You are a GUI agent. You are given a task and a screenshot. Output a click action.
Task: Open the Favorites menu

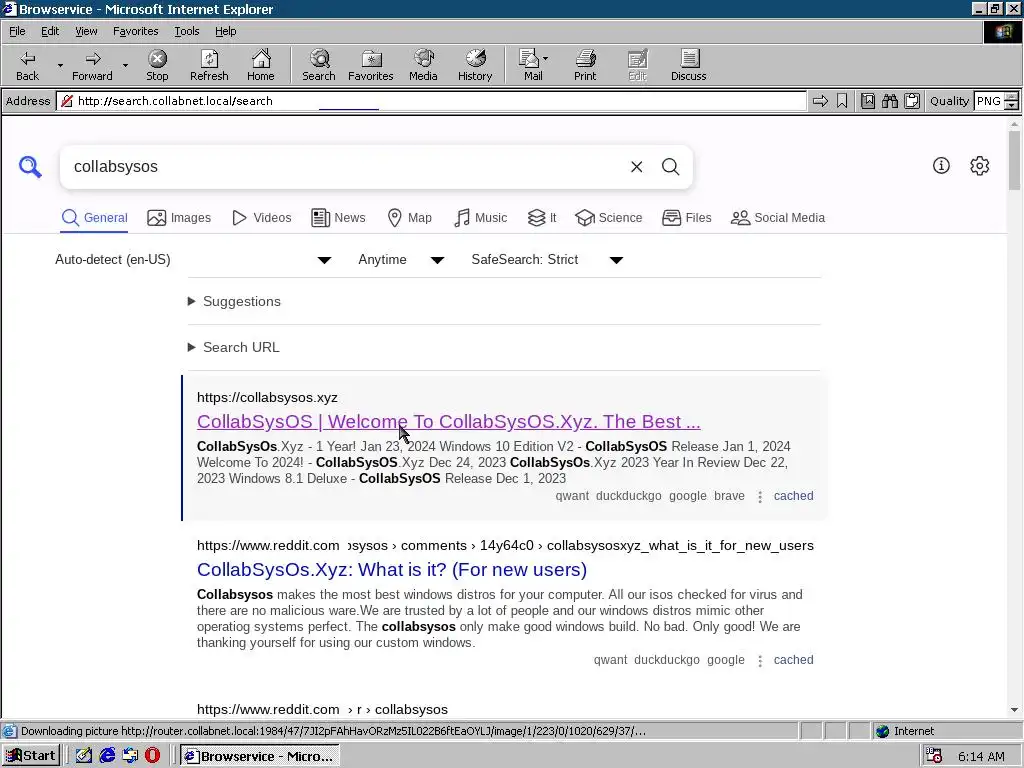[x=135, y=31]
